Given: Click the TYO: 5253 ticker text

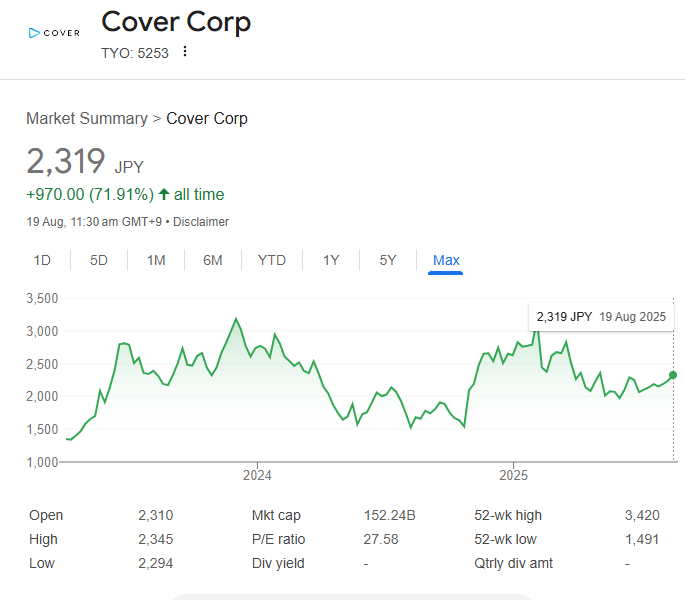Looking at the screenshot, I should coord(135,53).
